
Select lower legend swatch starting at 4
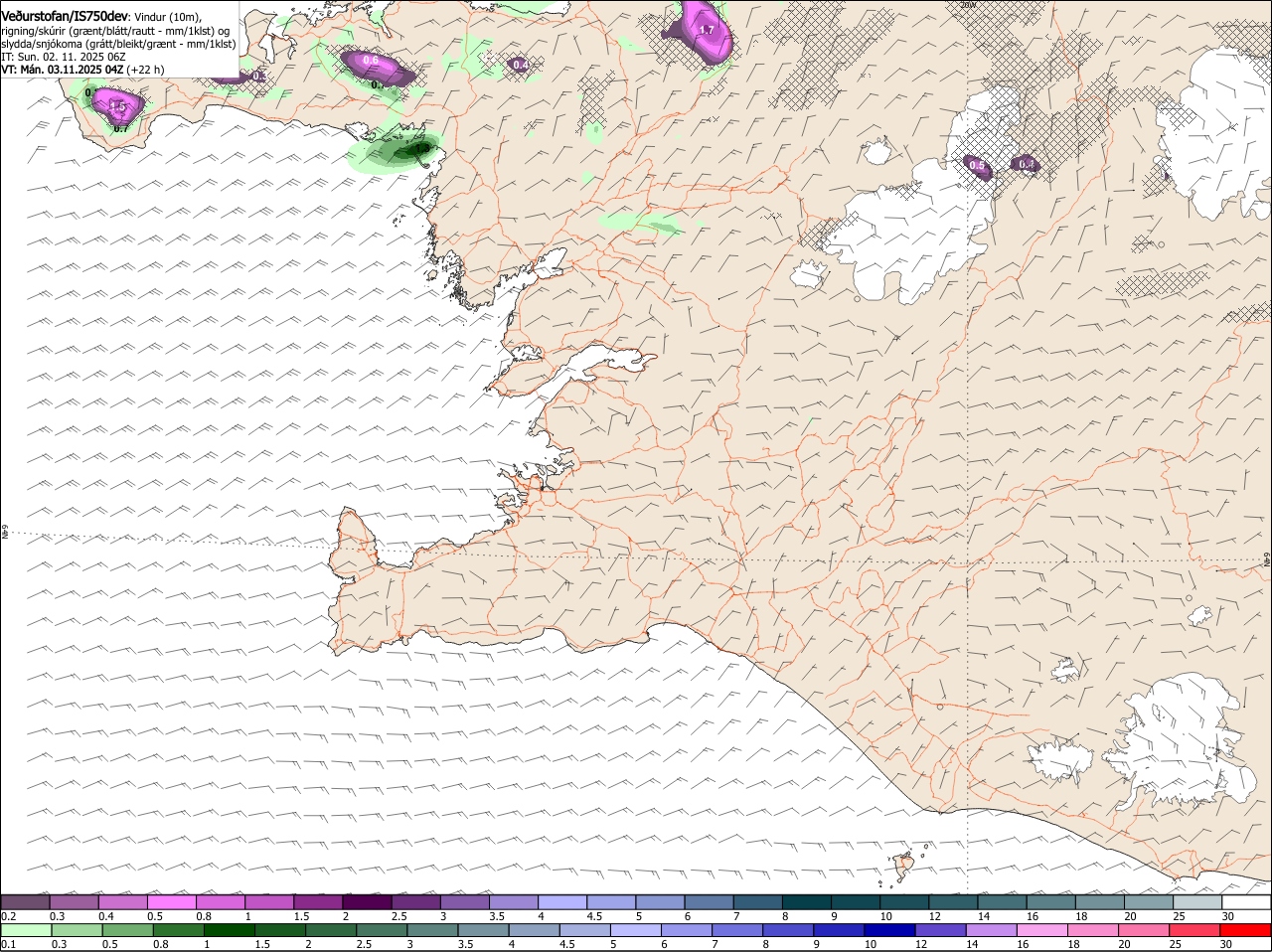tap(535, 930)
